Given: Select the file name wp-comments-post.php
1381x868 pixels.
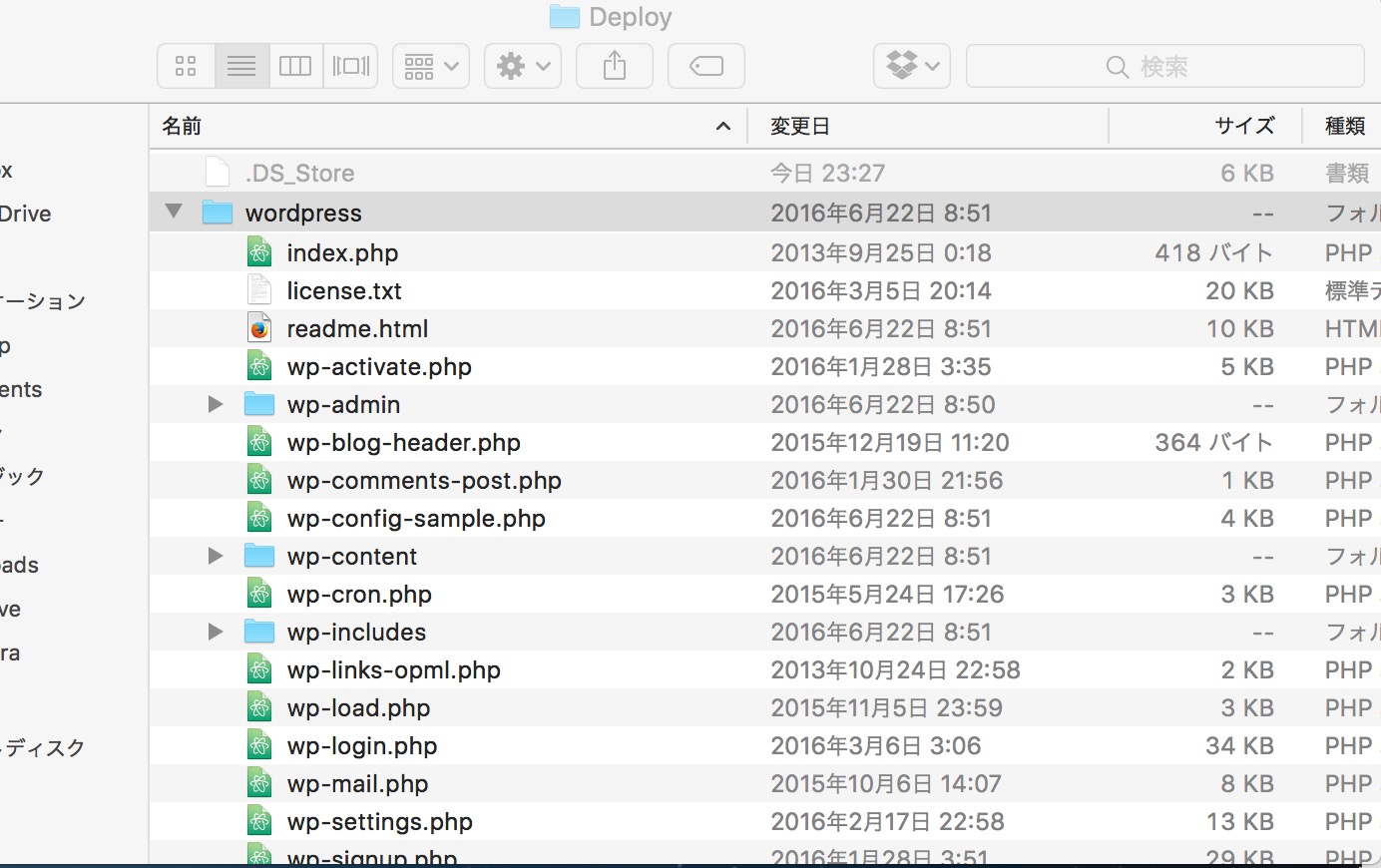Looking at the screenshot, I should click(x=424, y=481).
